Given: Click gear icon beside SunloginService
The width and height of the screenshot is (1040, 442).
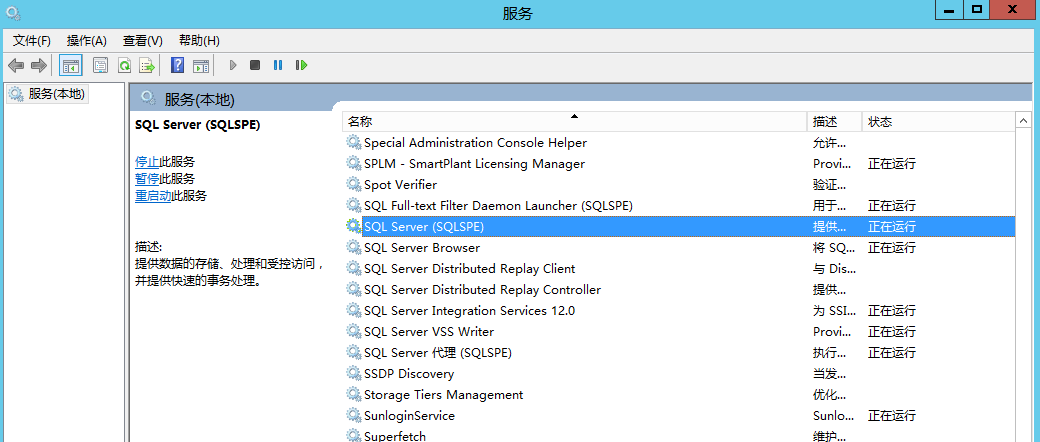Looking at the screenshot, I should (354, 415).
